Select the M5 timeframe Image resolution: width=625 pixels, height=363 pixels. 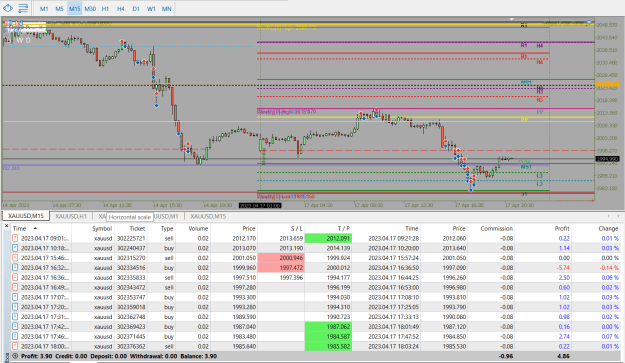click(59, 8)
